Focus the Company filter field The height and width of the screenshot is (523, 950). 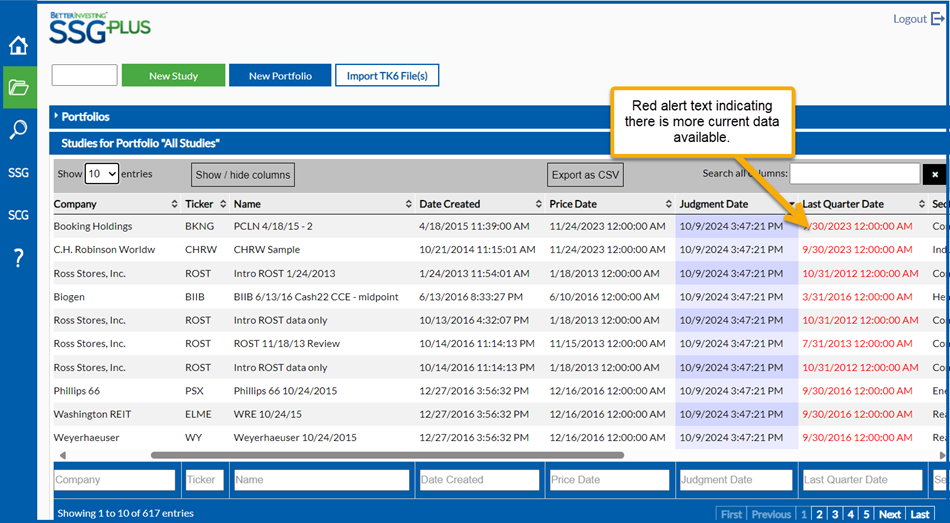coord(115,480)
